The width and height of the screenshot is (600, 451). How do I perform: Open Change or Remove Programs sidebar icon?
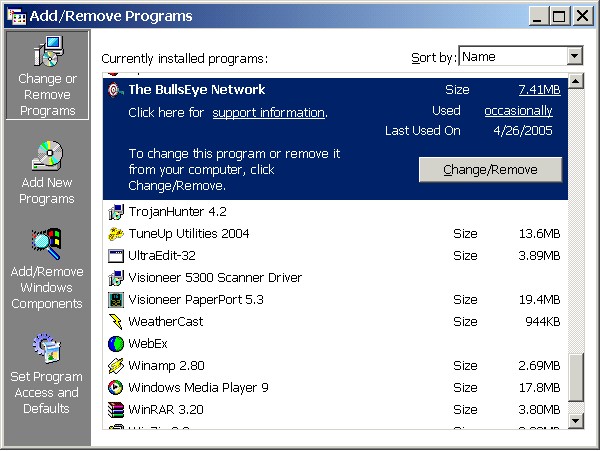click(47, 50)
